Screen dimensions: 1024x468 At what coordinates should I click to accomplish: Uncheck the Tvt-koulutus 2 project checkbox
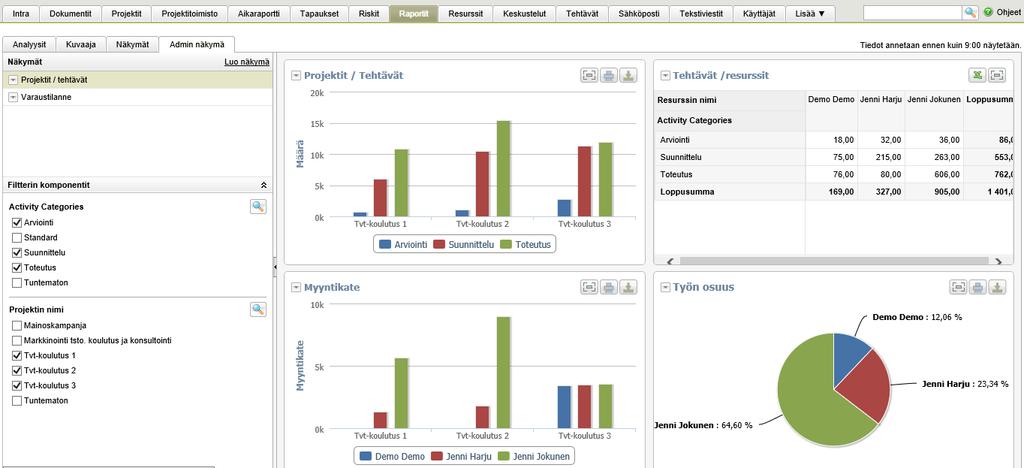coord(17,370)
